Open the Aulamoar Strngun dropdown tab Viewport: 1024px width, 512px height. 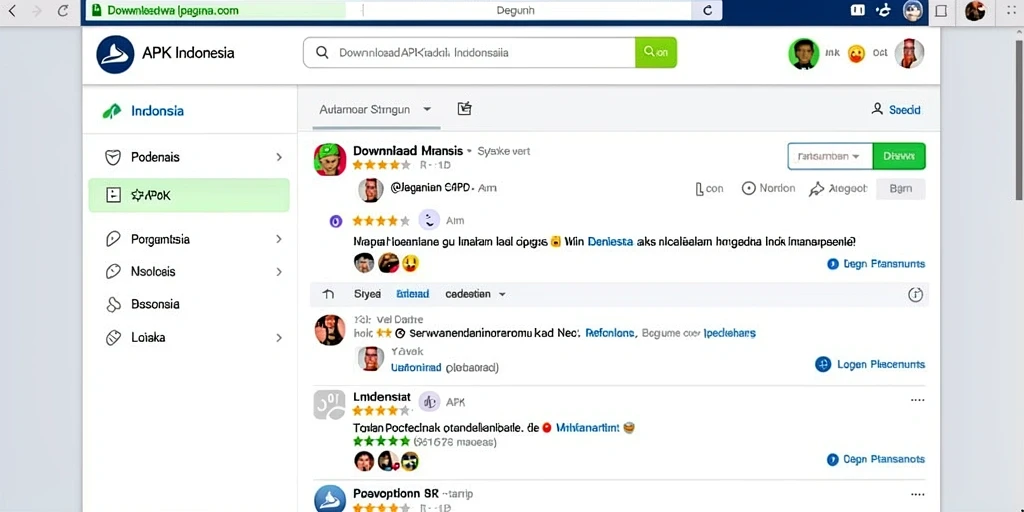pos(375,110)
